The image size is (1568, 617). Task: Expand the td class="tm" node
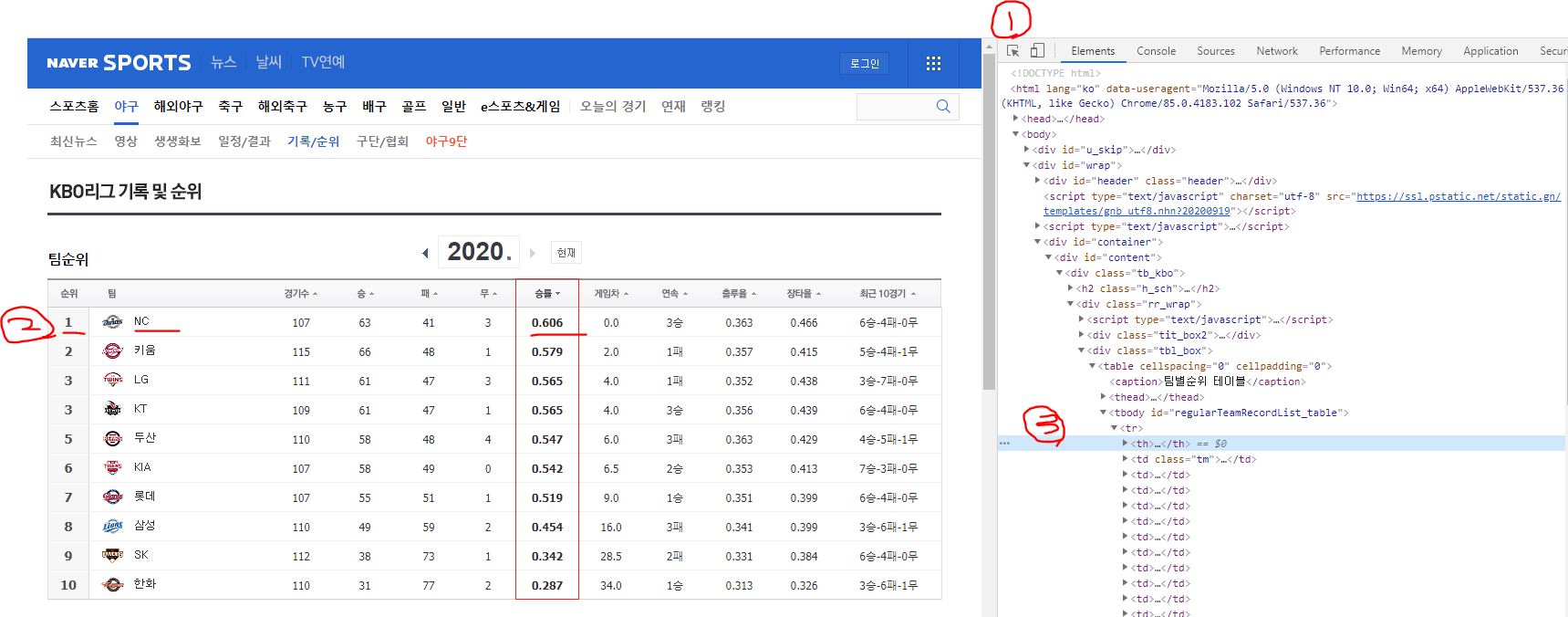coord(1126,459)
